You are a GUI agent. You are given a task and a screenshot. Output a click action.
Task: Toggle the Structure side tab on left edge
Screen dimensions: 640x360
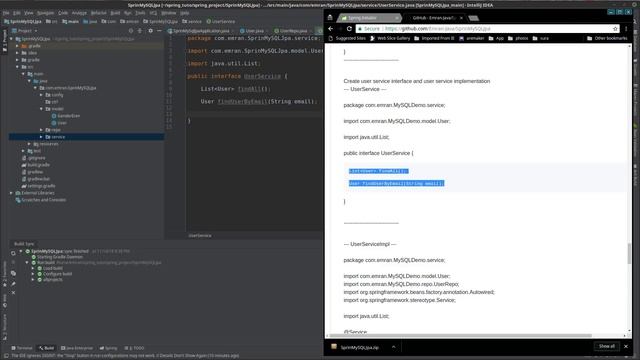pos(4,327)
